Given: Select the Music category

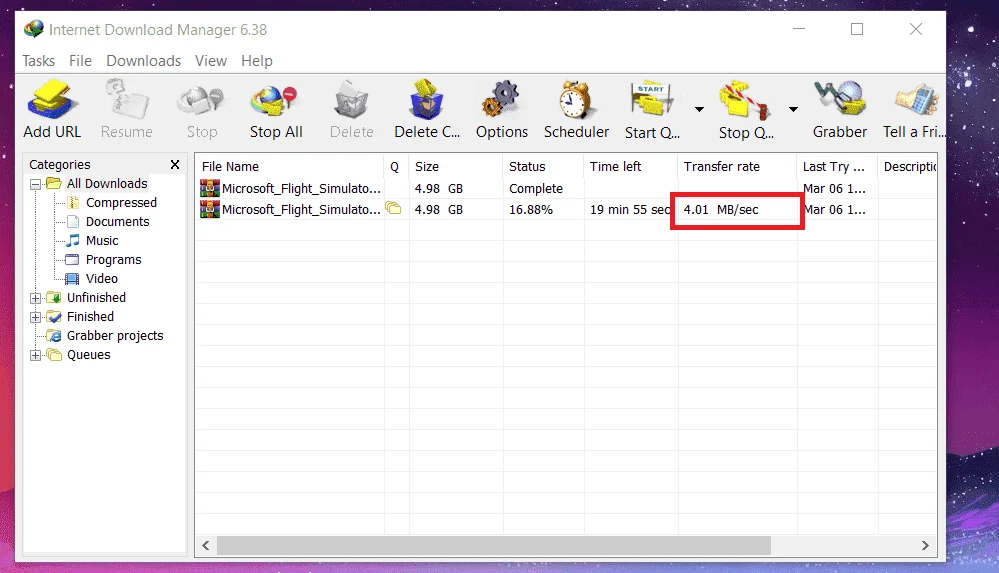Looking at the screenshot, I should click(102, 240).
